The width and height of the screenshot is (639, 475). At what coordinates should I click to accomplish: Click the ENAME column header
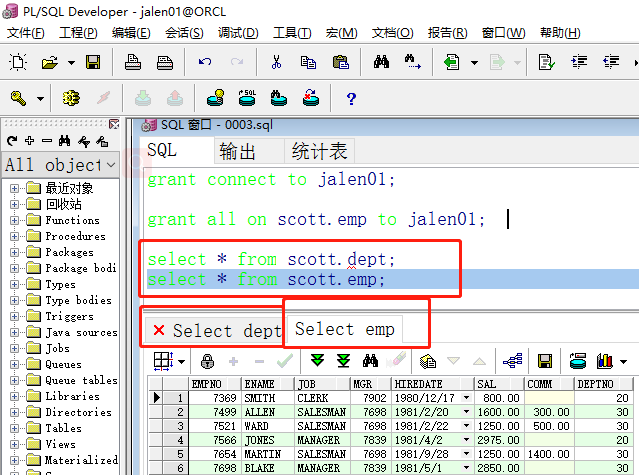click(267, 384)
